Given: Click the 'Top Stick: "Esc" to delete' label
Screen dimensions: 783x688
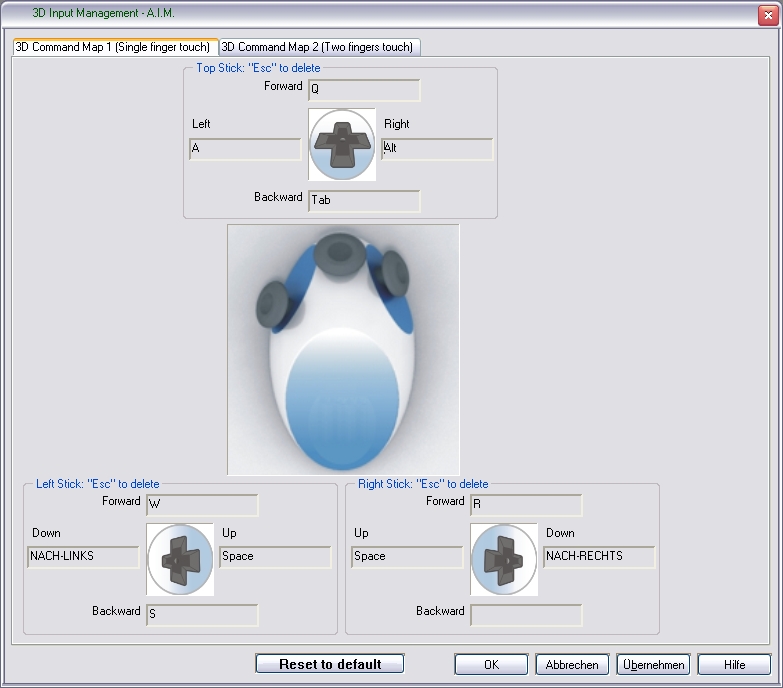Looking at the screenshot, I should click(x=258, y=68).
